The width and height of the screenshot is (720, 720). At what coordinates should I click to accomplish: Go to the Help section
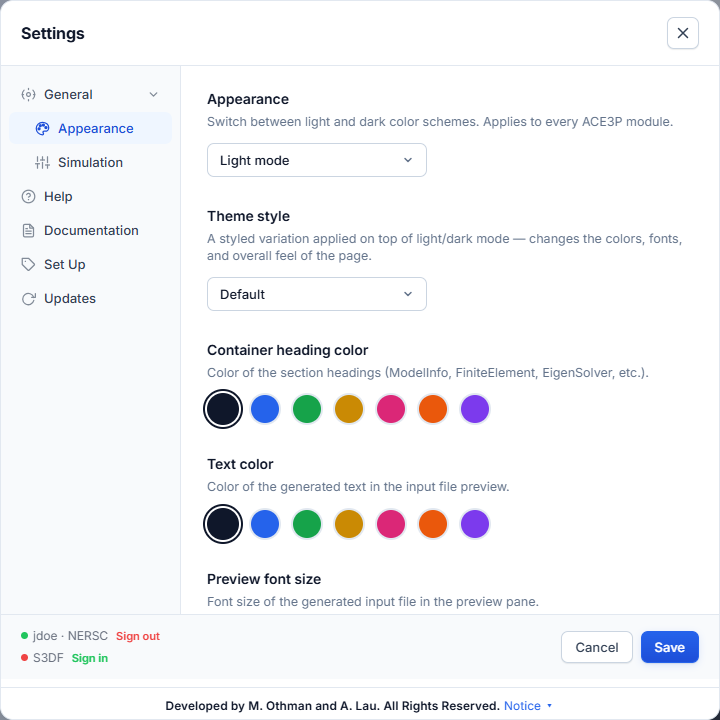pos(90,197)
